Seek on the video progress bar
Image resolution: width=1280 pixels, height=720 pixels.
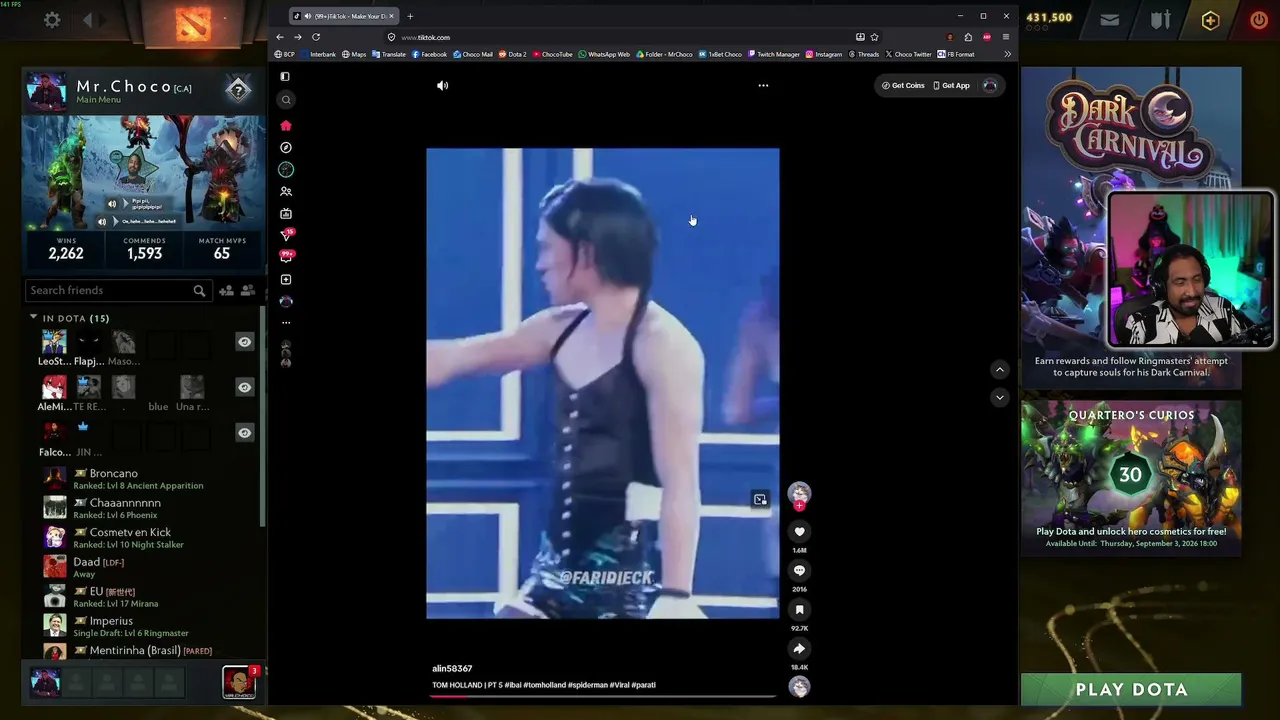click(x=603, y=695)
